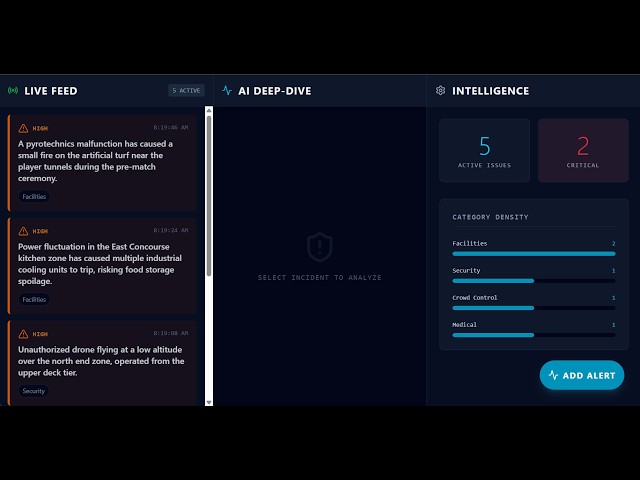Click the Critical count tile
Screen dimensions: 640x480
[583, 150]
